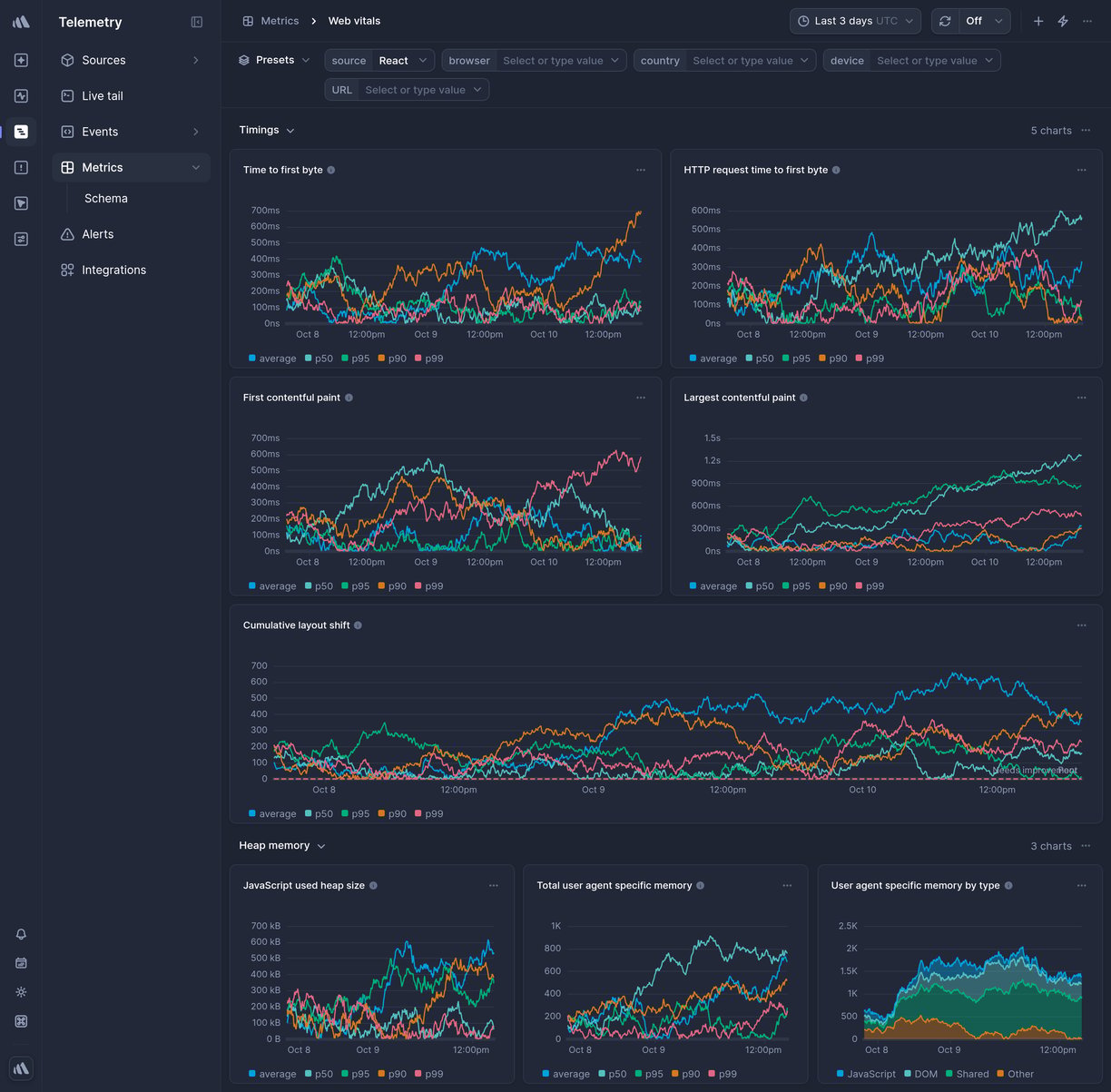
Task: Open the sparkle AI section in the icon rail
Action: tap(21, 60)
